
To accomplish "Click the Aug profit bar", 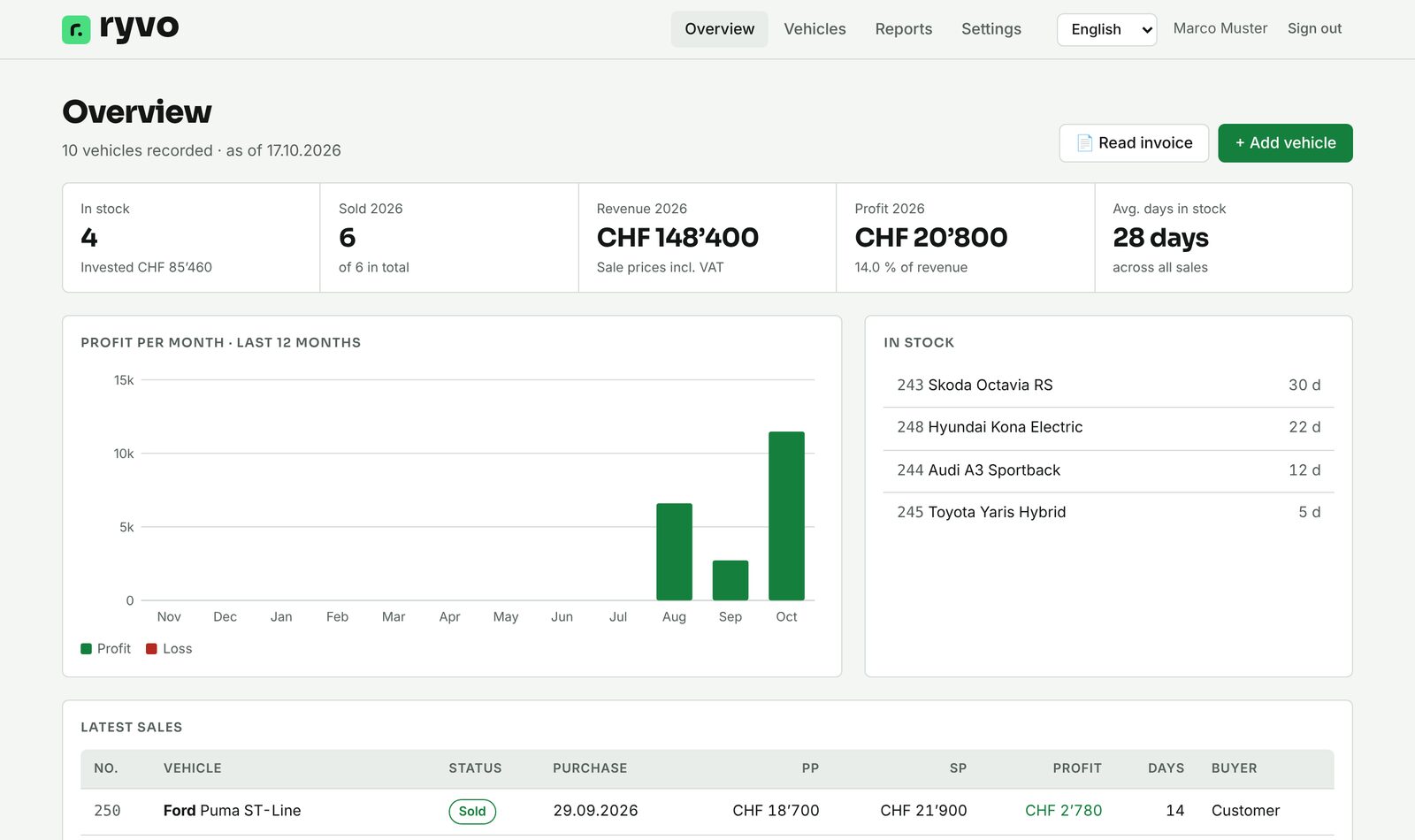I will (674, 552).
